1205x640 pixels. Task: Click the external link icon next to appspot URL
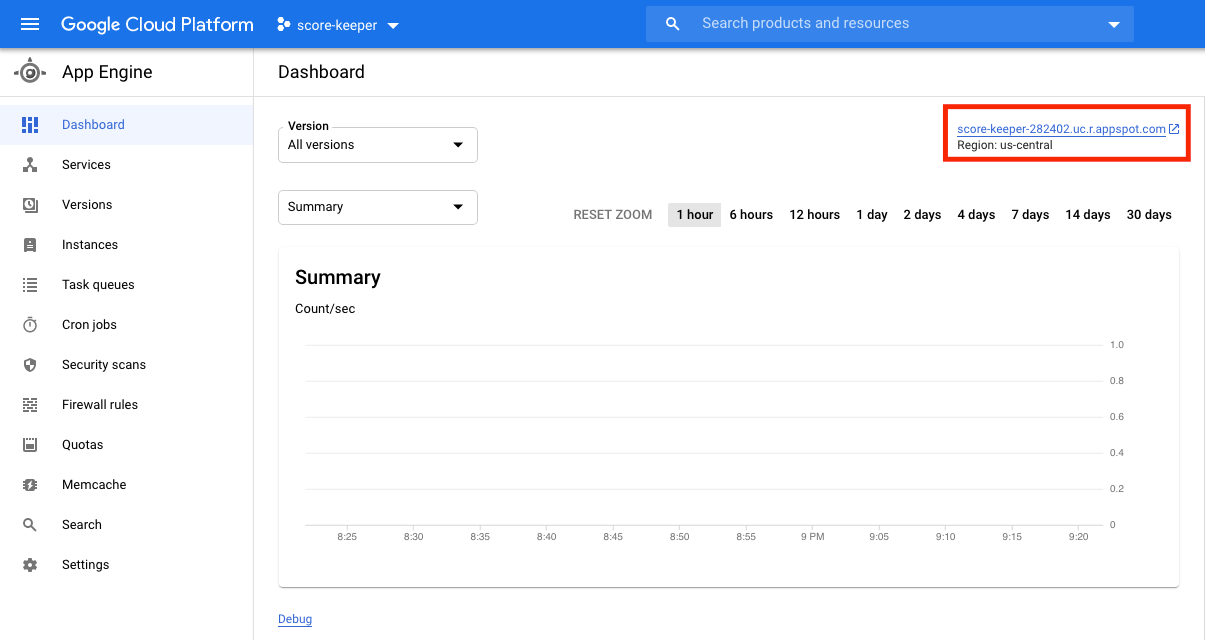(x=1174, y=129)
